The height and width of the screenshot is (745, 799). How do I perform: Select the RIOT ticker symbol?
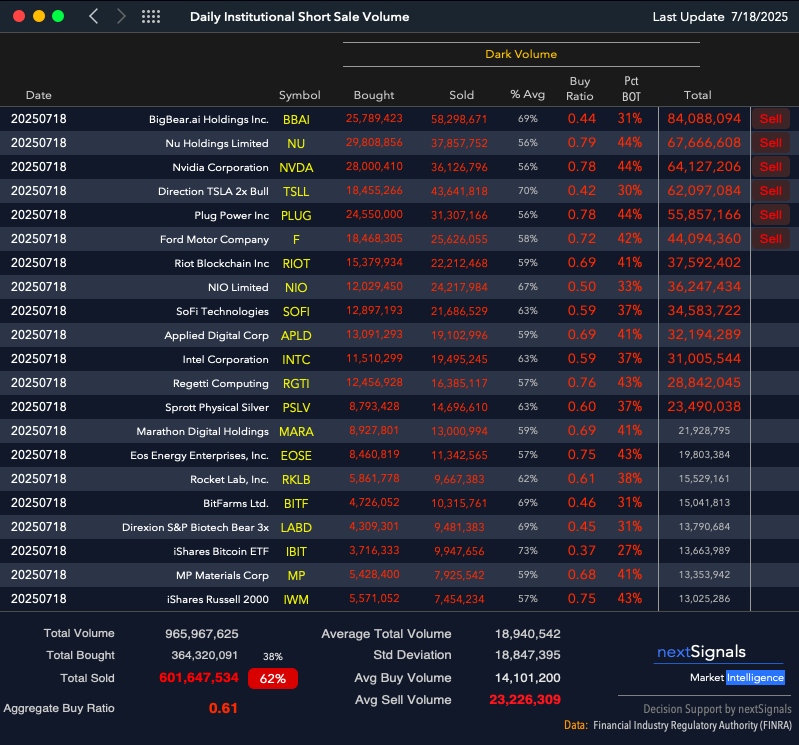click(296, 263)
